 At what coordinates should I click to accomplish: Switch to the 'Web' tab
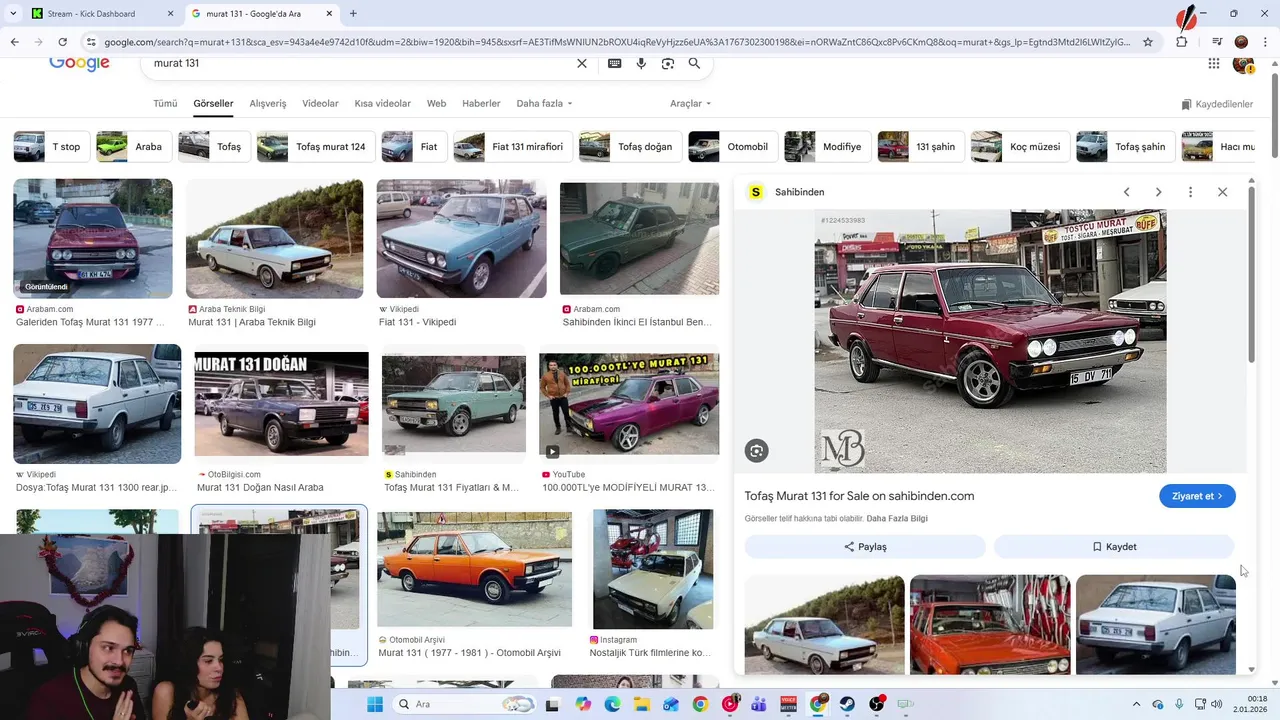(436, 104)
